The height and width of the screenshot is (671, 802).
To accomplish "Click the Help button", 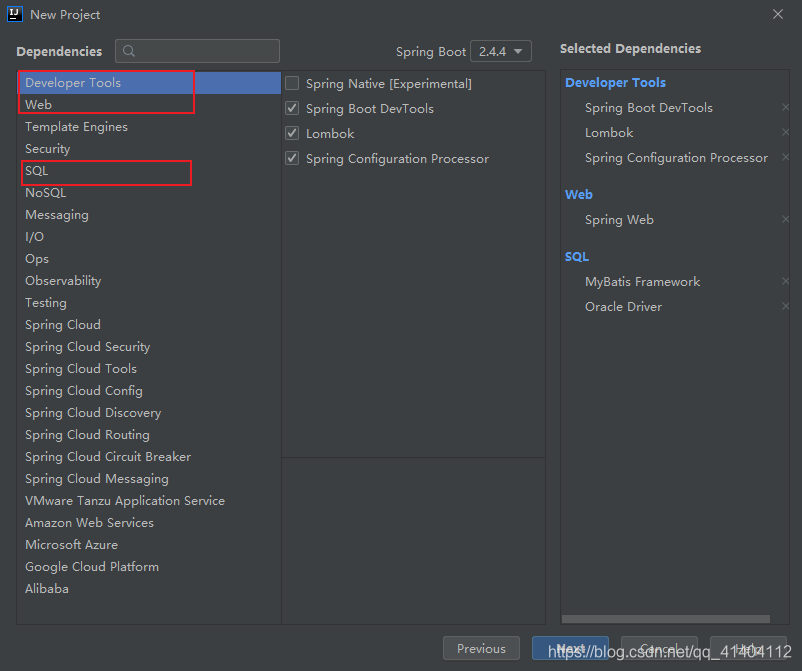I will (748, 648).
